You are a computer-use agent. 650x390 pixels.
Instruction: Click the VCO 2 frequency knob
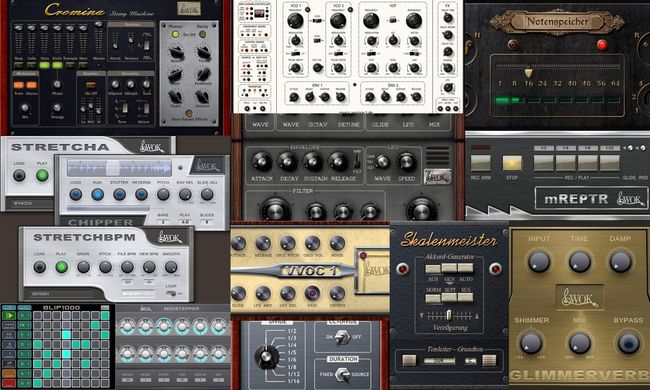point(338,20)
